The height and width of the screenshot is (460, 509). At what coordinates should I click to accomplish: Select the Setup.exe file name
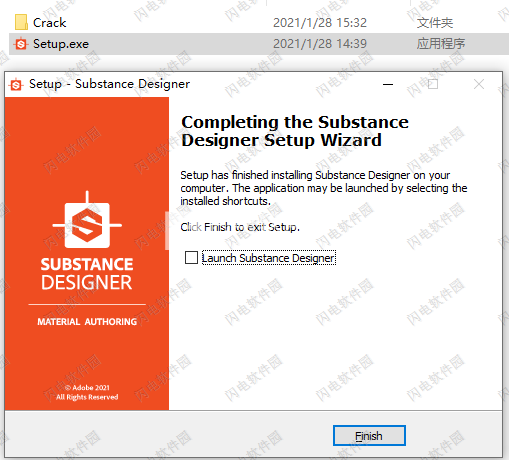(61, 44)
